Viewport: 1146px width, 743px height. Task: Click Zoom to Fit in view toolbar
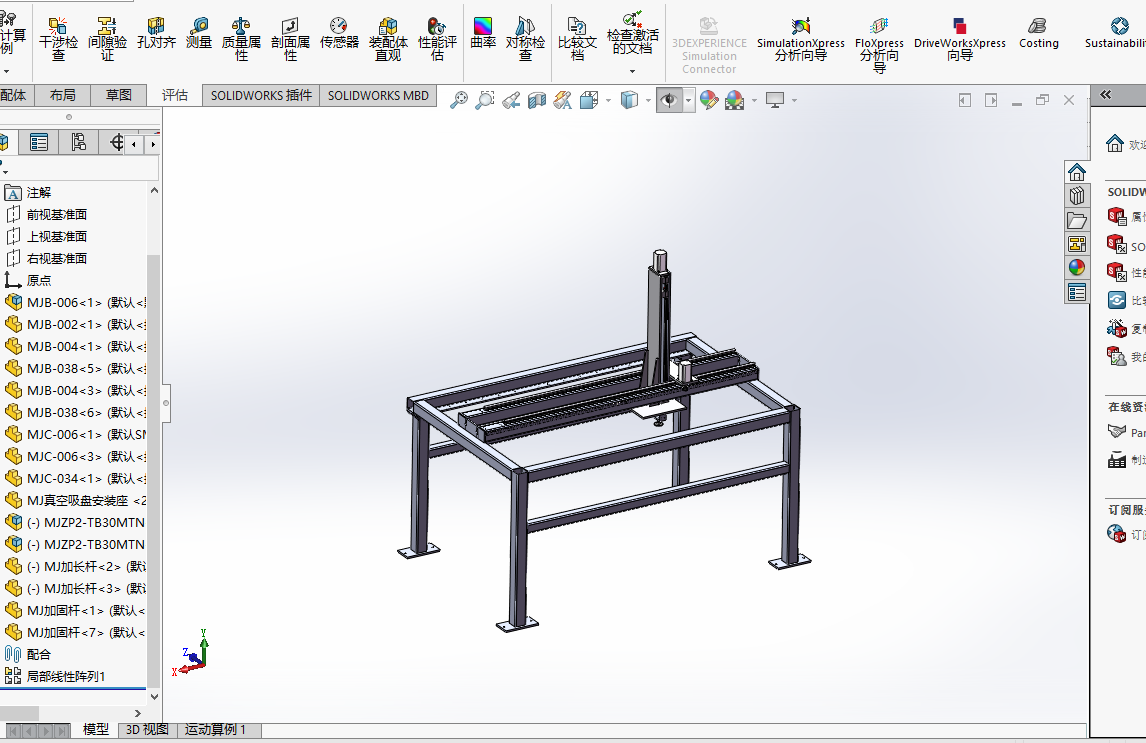458,100
